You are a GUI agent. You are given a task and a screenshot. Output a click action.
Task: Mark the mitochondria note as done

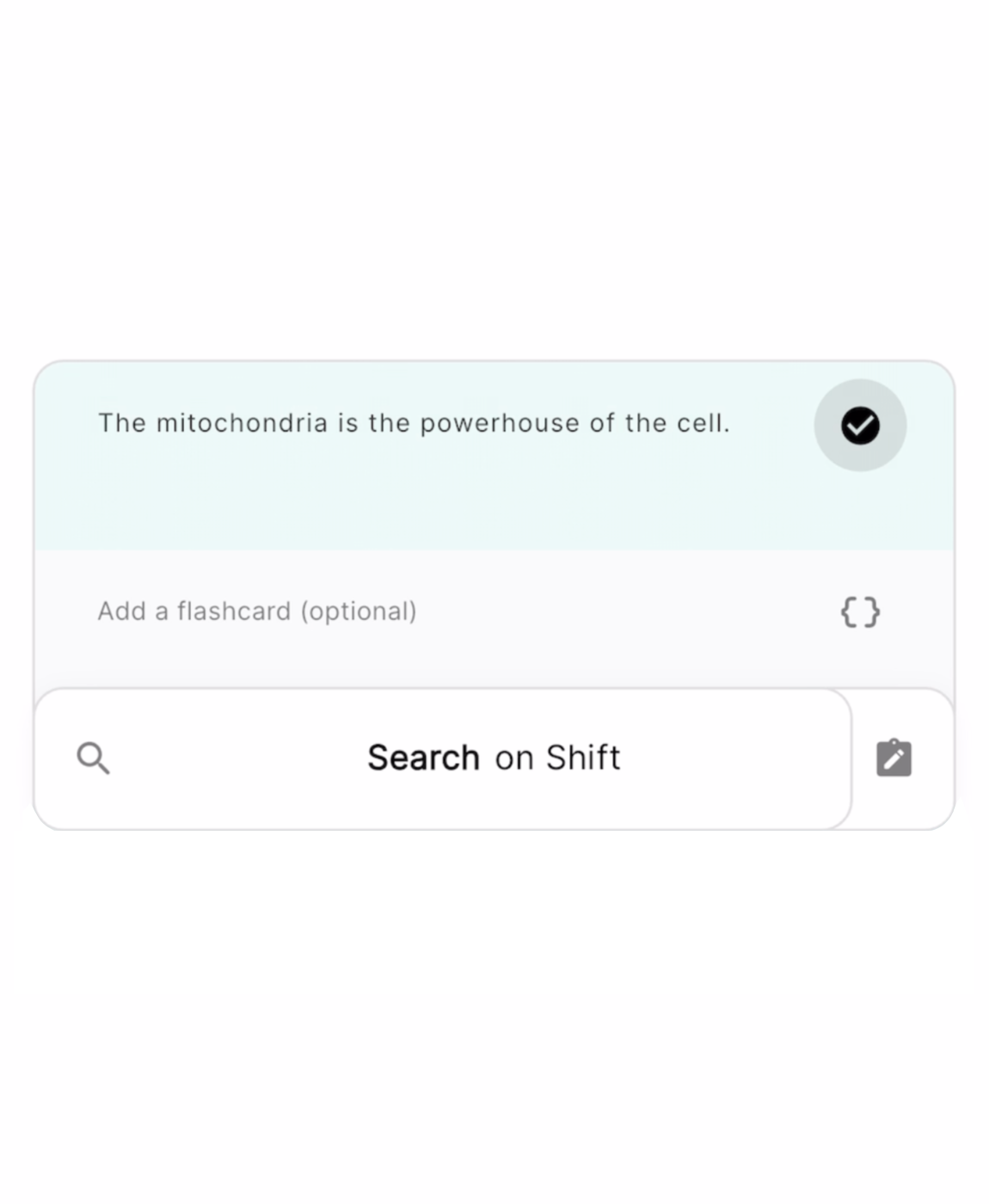pyautogui.click(x=859, y=425)
